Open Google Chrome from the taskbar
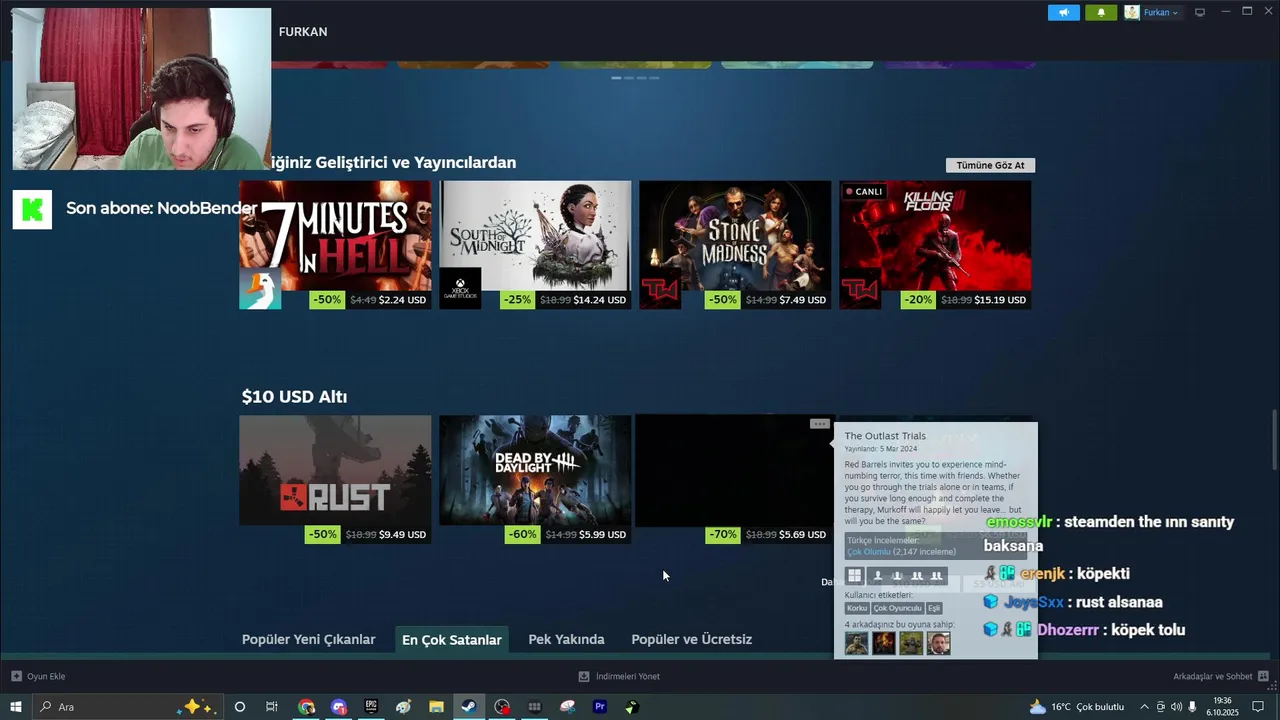The height and width of the screenshot is (720, 1280). point(306,707)
